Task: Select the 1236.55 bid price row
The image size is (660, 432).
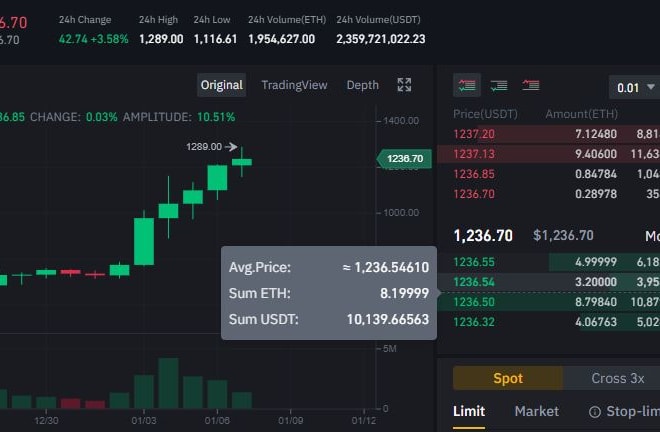Action: pos(549,262)
